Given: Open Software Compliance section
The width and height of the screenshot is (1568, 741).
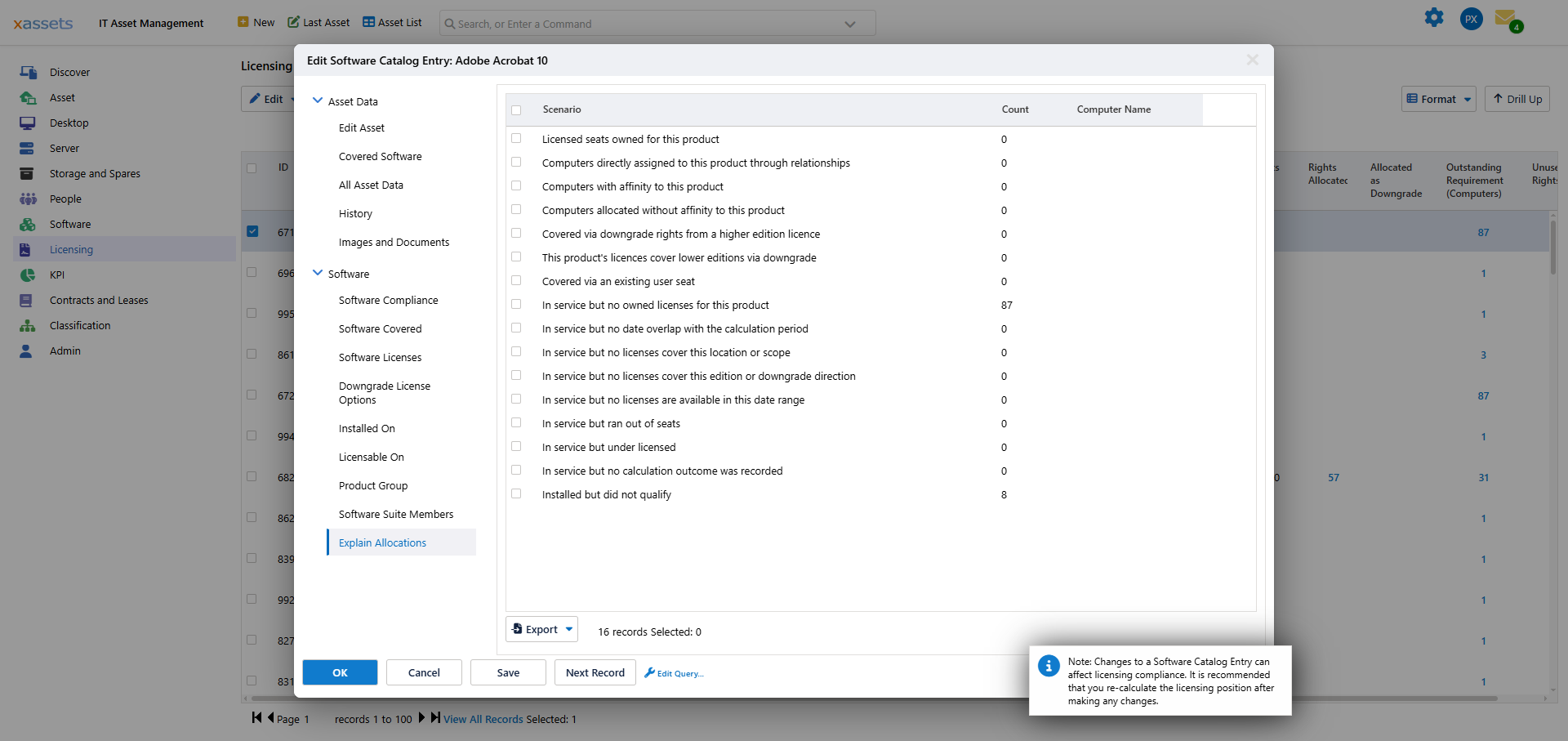Looking at the screenshot, I should pos(389,301).
